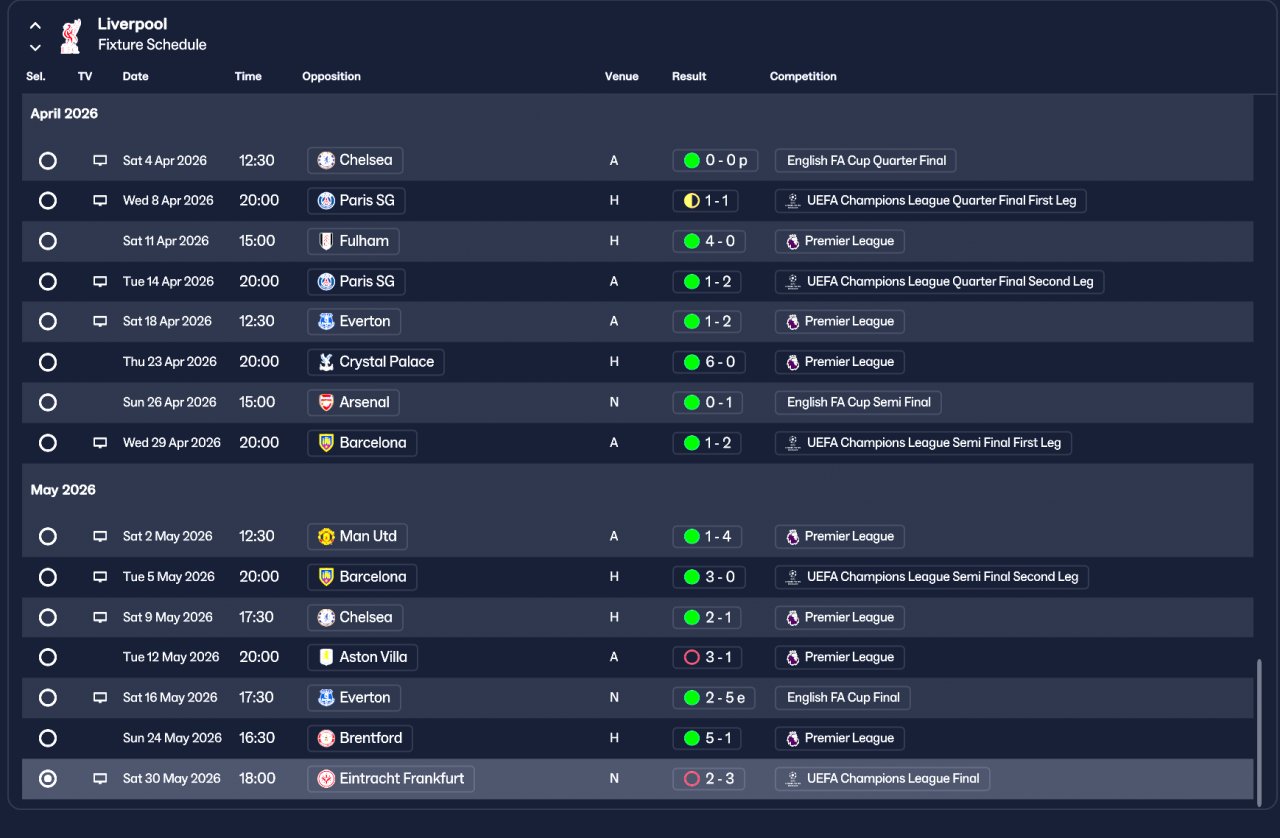The width and height of the screenshot is (1280, 838).
Task: Click the Liverpool club crest in the header
Action: point(70,35)
